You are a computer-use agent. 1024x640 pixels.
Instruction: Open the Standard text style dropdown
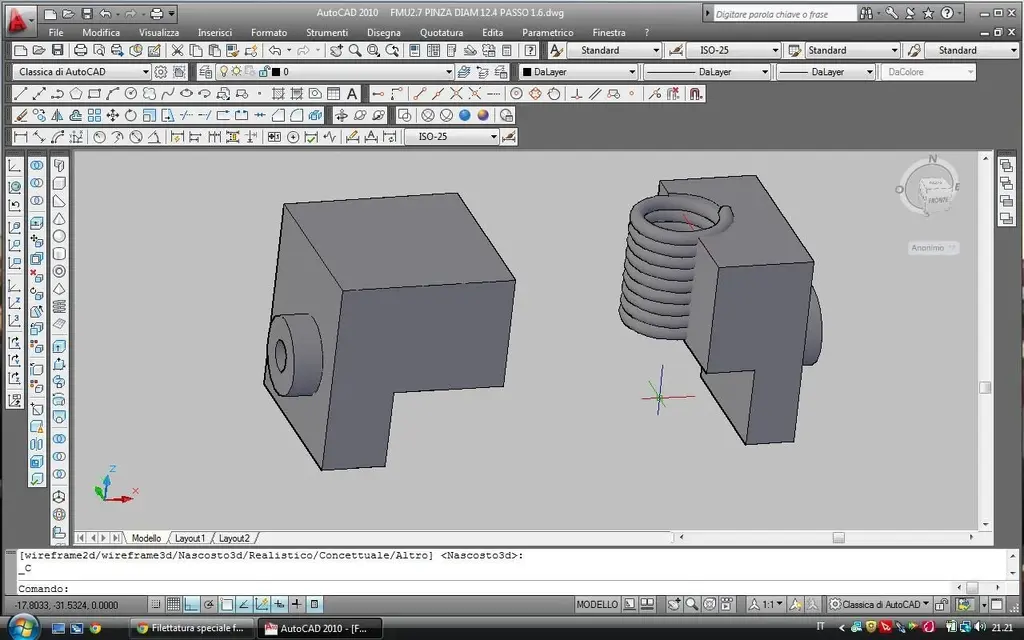point(614,50)
